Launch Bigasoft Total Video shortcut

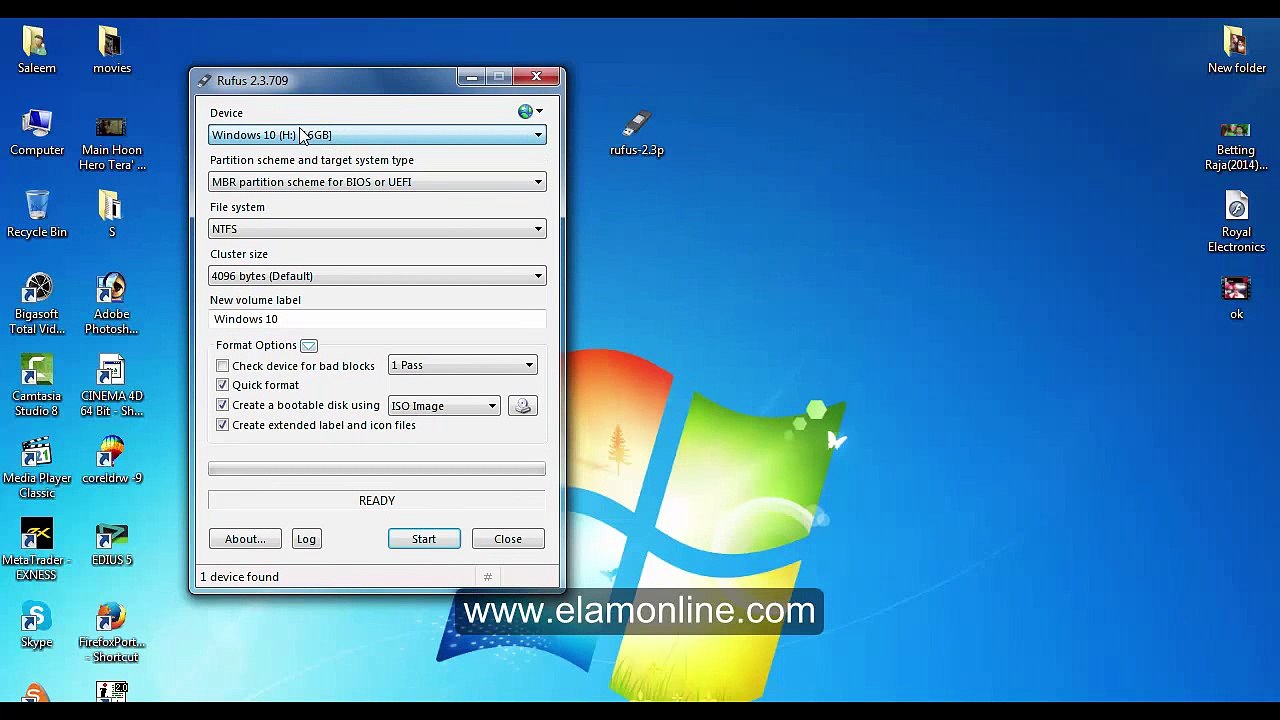[x=37, y=304]
